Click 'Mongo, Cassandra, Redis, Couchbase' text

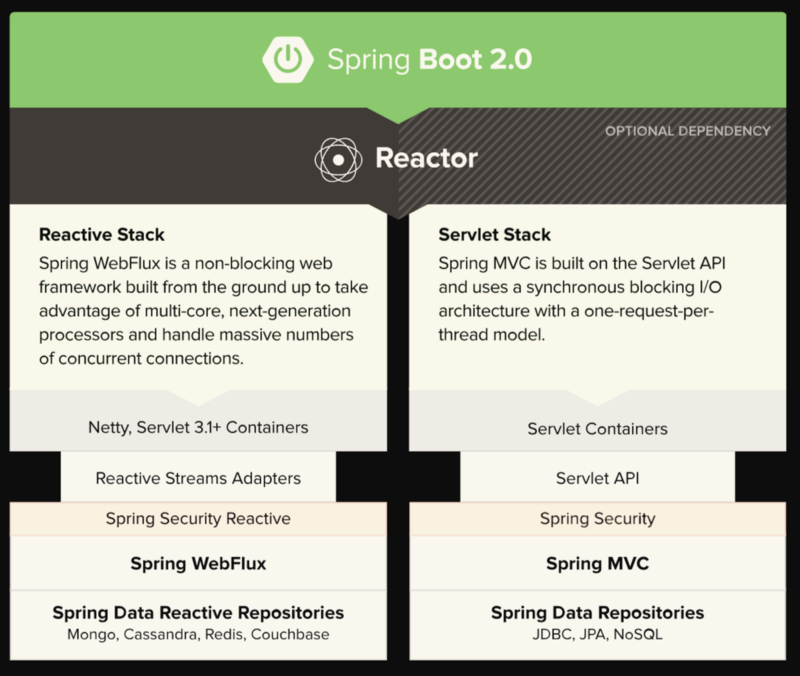tap(198, 634)
